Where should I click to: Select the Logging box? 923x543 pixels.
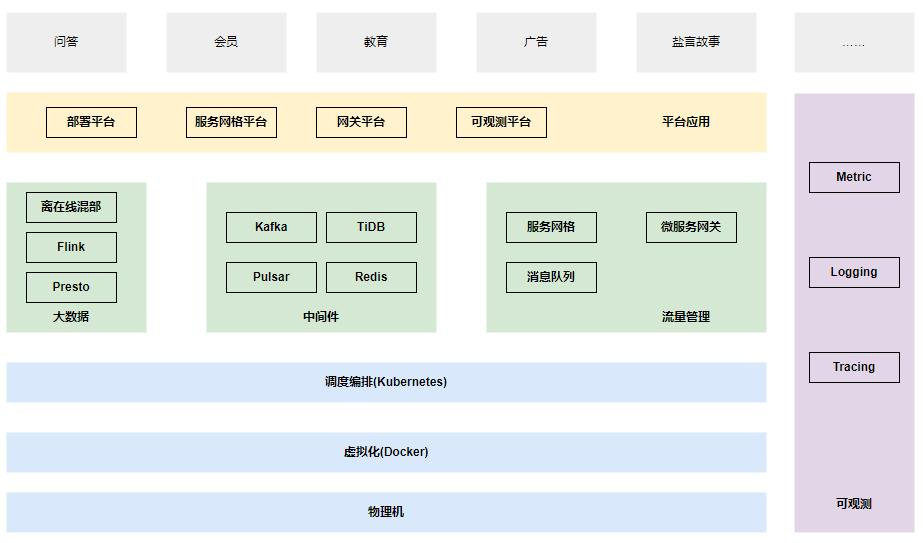(x=854, y=272)
